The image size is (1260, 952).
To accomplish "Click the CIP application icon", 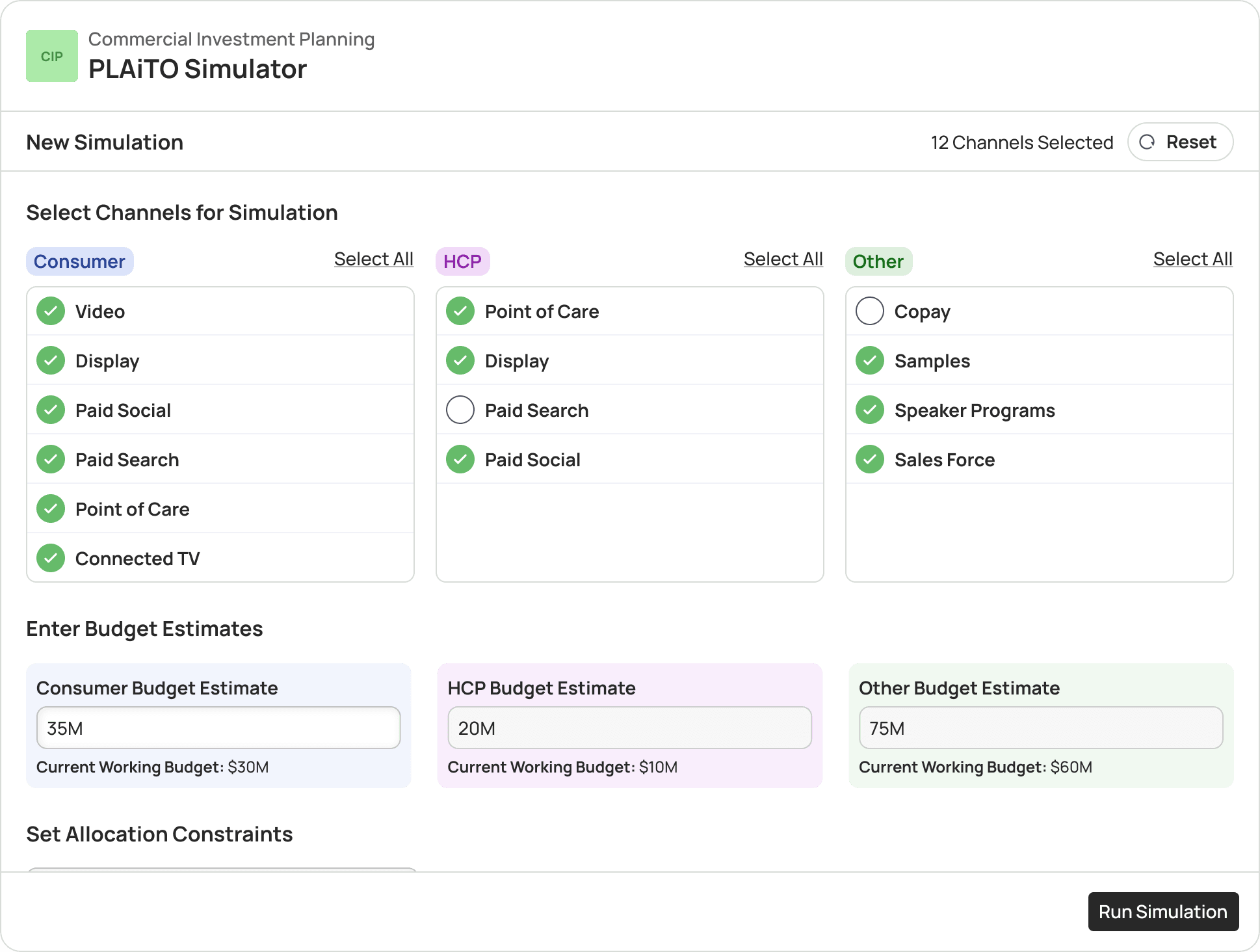I will [51, 56].
